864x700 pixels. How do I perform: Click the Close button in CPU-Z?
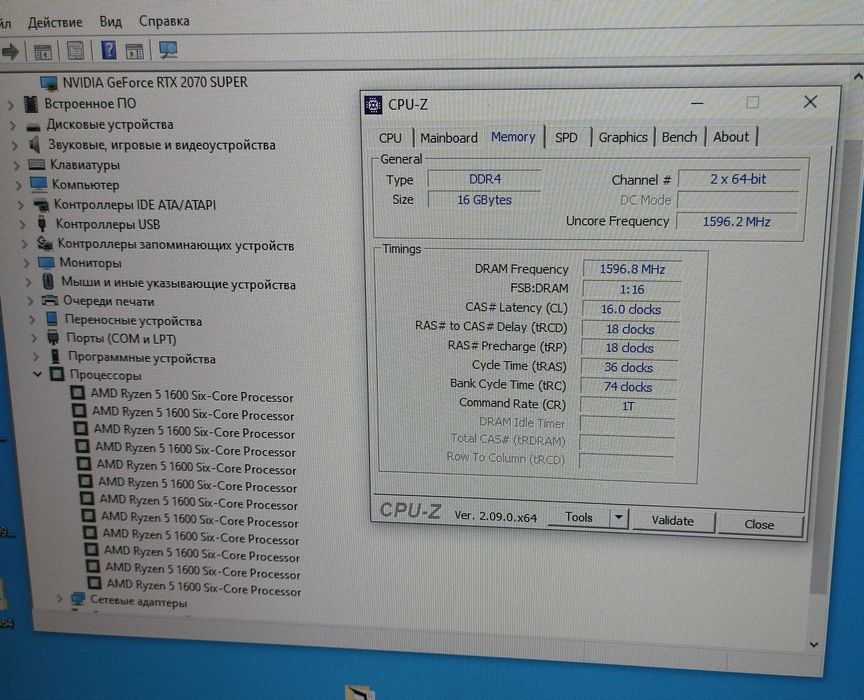pyautogui.click(x=759, y=524)
